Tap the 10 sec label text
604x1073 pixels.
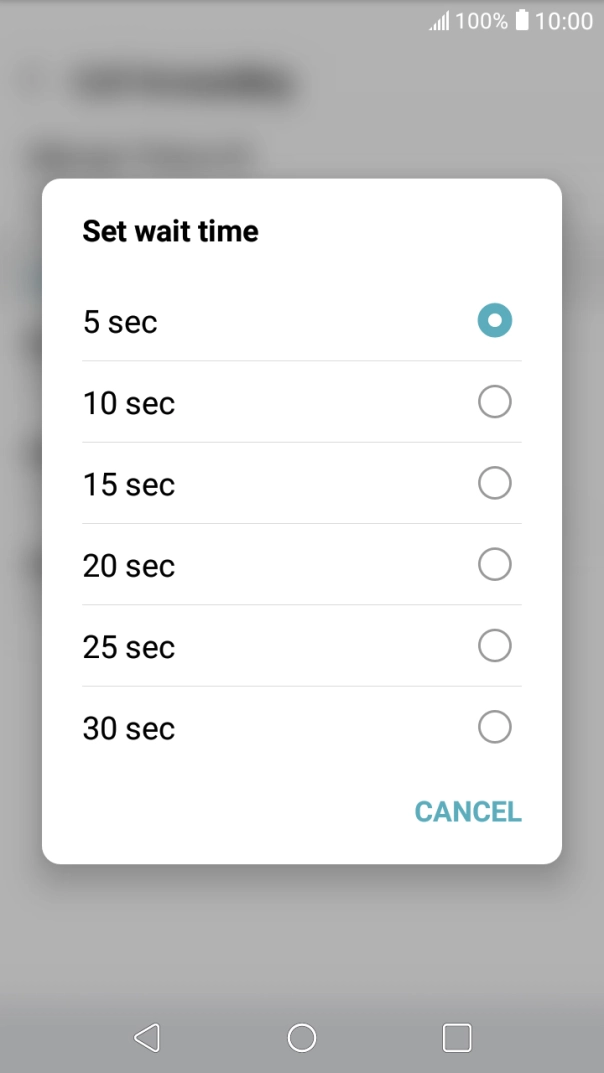[128, 402]
